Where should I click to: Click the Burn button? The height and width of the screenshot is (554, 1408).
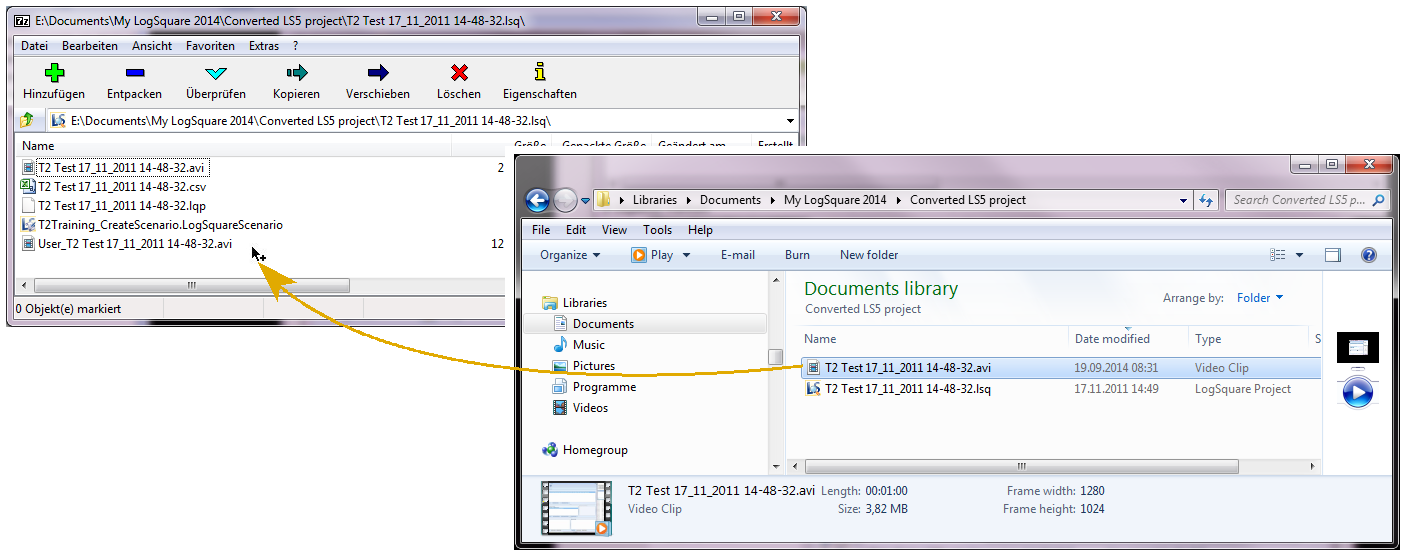click(x=797, y=255)
